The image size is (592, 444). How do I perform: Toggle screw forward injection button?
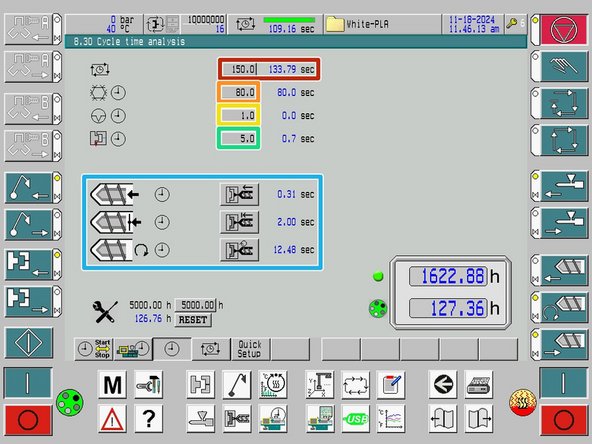[x=564, y=270]
